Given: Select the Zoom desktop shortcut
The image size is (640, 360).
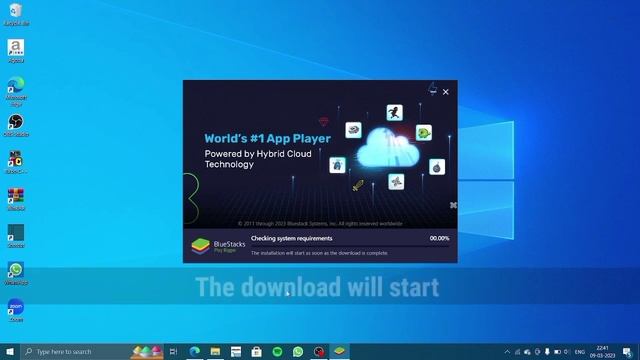Looking at the screenshot, I should pyautogui.click(x=16, y=310).
